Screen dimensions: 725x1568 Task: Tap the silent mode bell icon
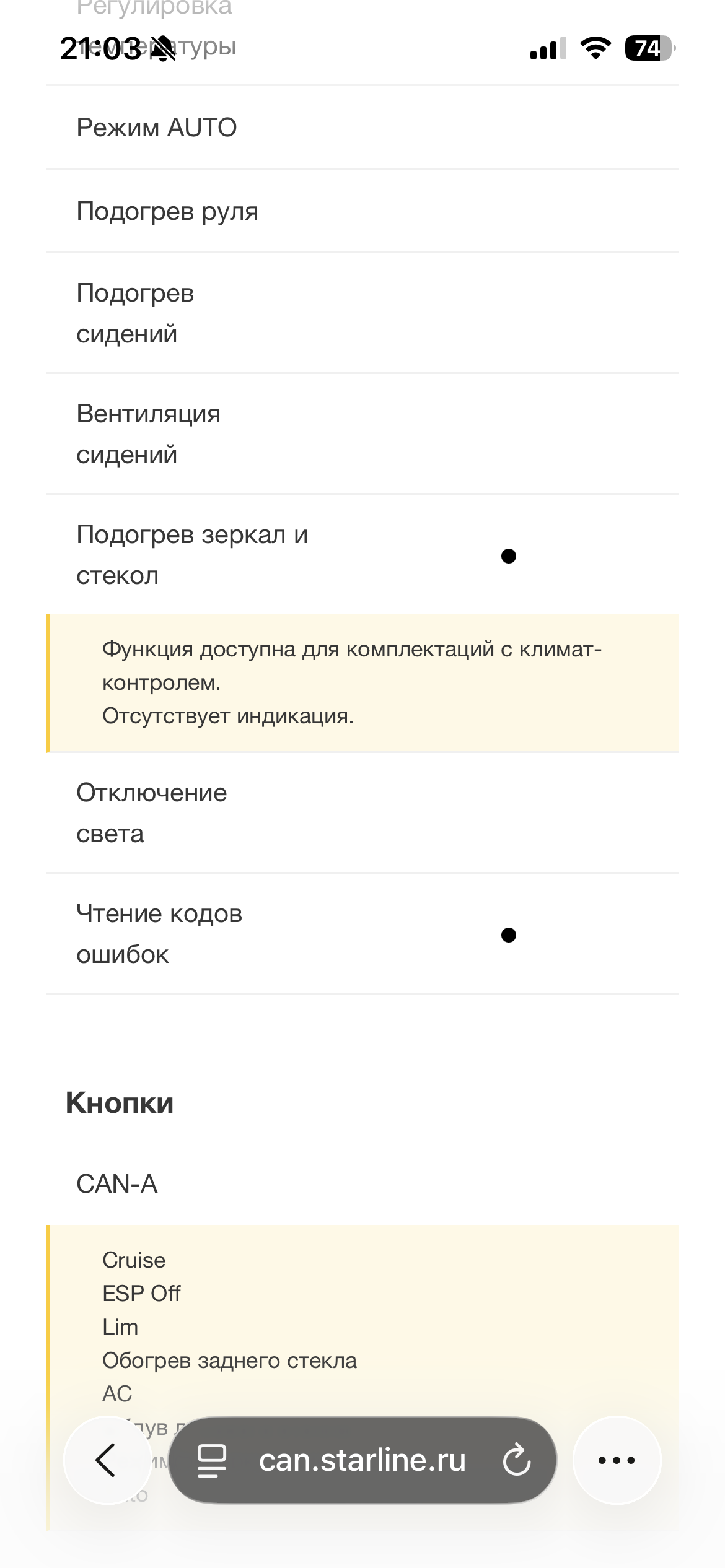coord(163,48)
